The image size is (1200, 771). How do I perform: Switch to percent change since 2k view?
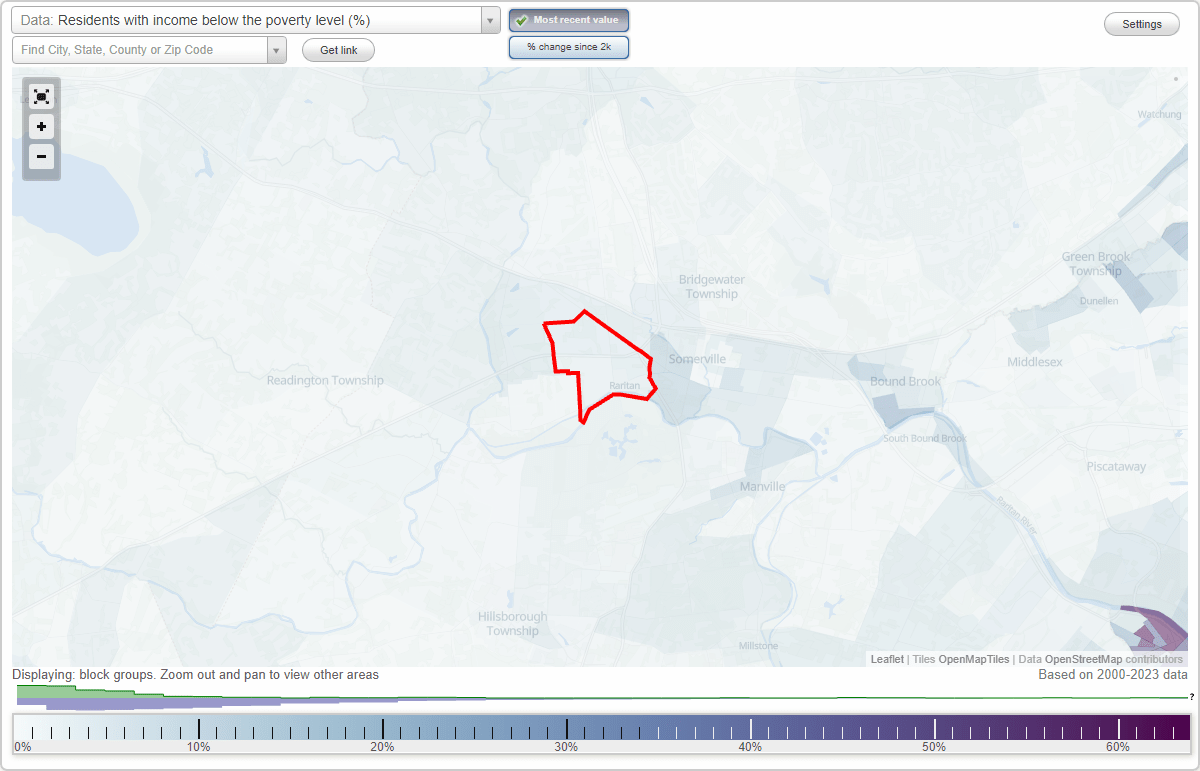(569, 46)
